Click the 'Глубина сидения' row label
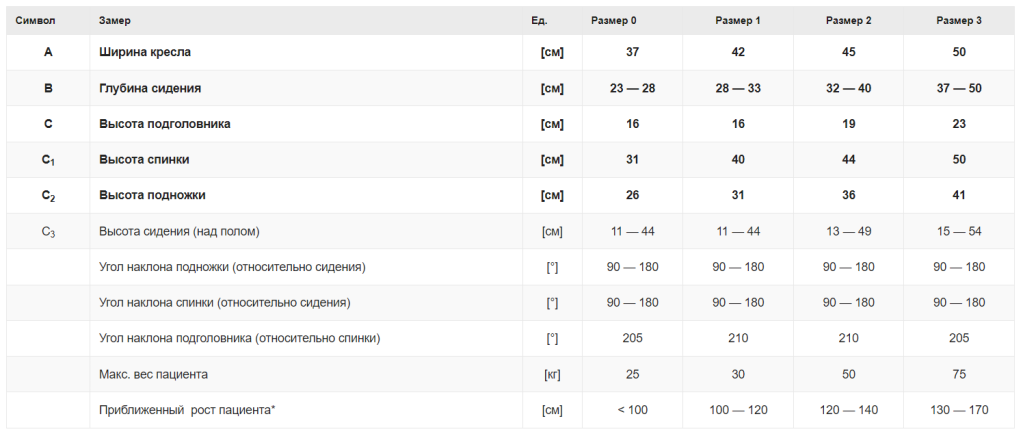1023x436 pixels. coord(150,88)
